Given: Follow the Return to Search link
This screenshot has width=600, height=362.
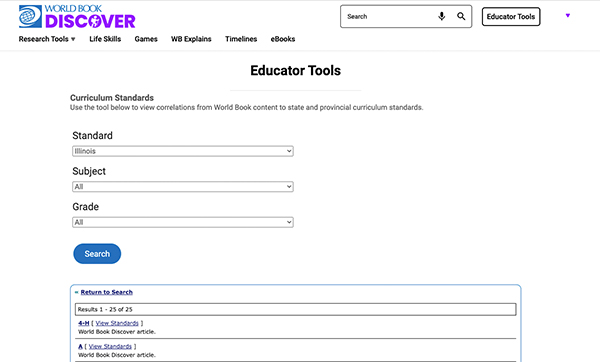Looking at the screenshot, I should tap(107, 292).
